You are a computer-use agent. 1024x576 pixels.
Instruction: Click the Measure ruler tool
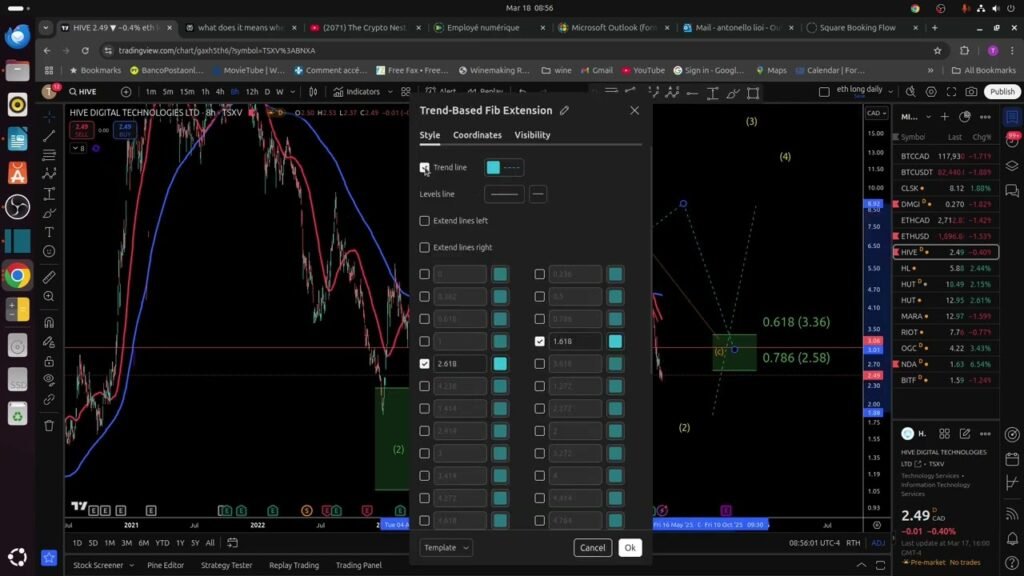click(49, 277)
